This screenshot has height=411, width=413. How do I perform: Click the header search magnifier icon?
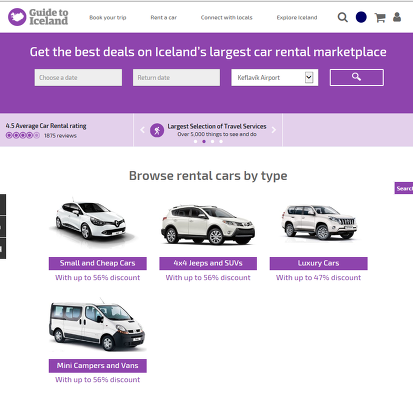pos(342,17)
